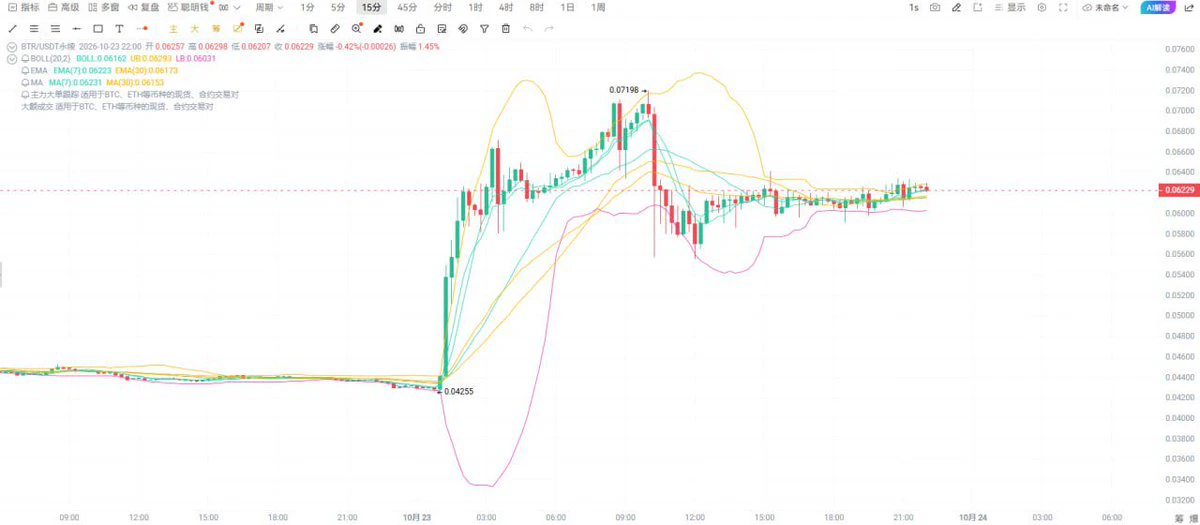Open the 指标 indicators menu

(23, 8)
